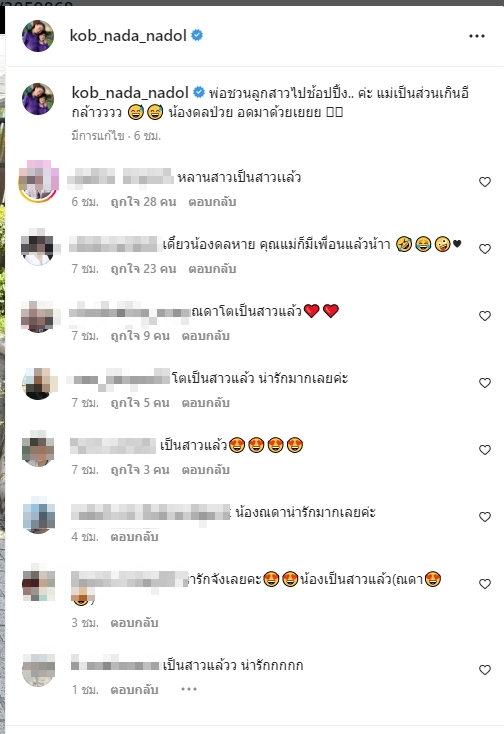Open more options on the 1 ชม. comment
504x734 pixels.
point(189,689)
